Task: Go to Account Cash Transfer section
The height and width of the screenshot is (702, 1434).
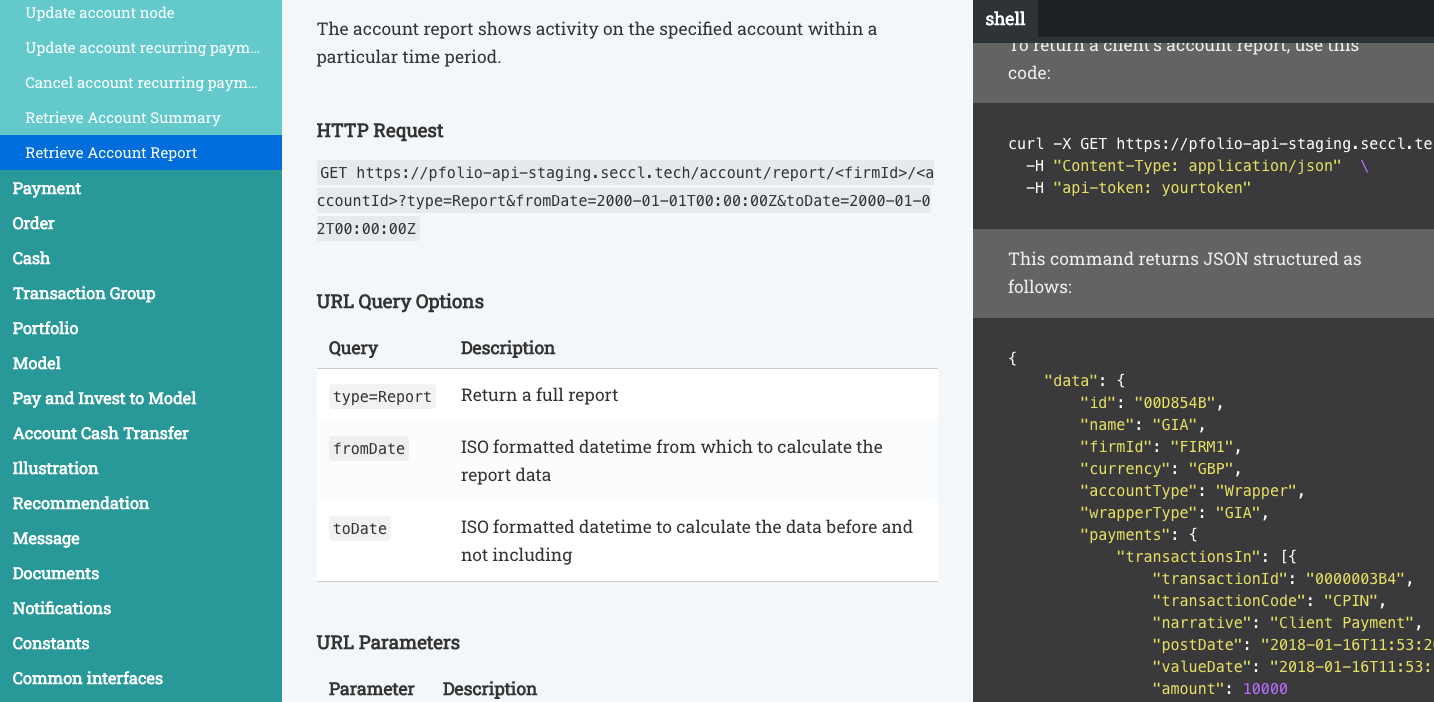Action: (100, 433)
